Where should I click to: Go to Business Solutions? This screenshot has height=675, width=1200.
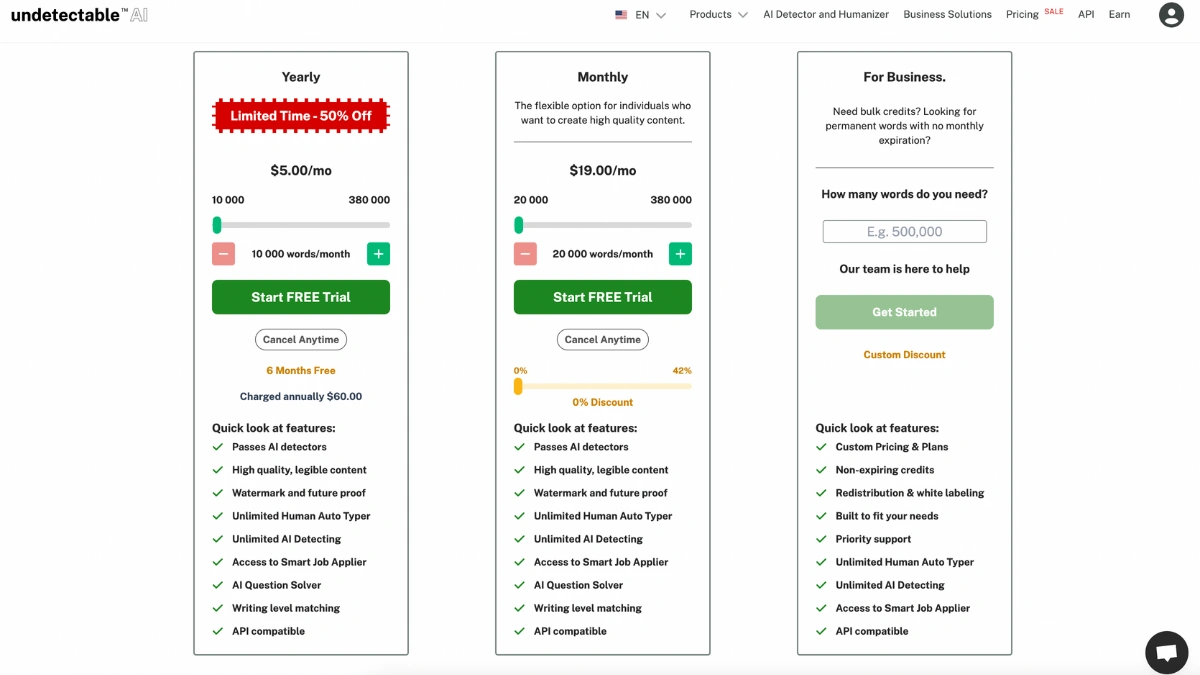coord(947,15)
